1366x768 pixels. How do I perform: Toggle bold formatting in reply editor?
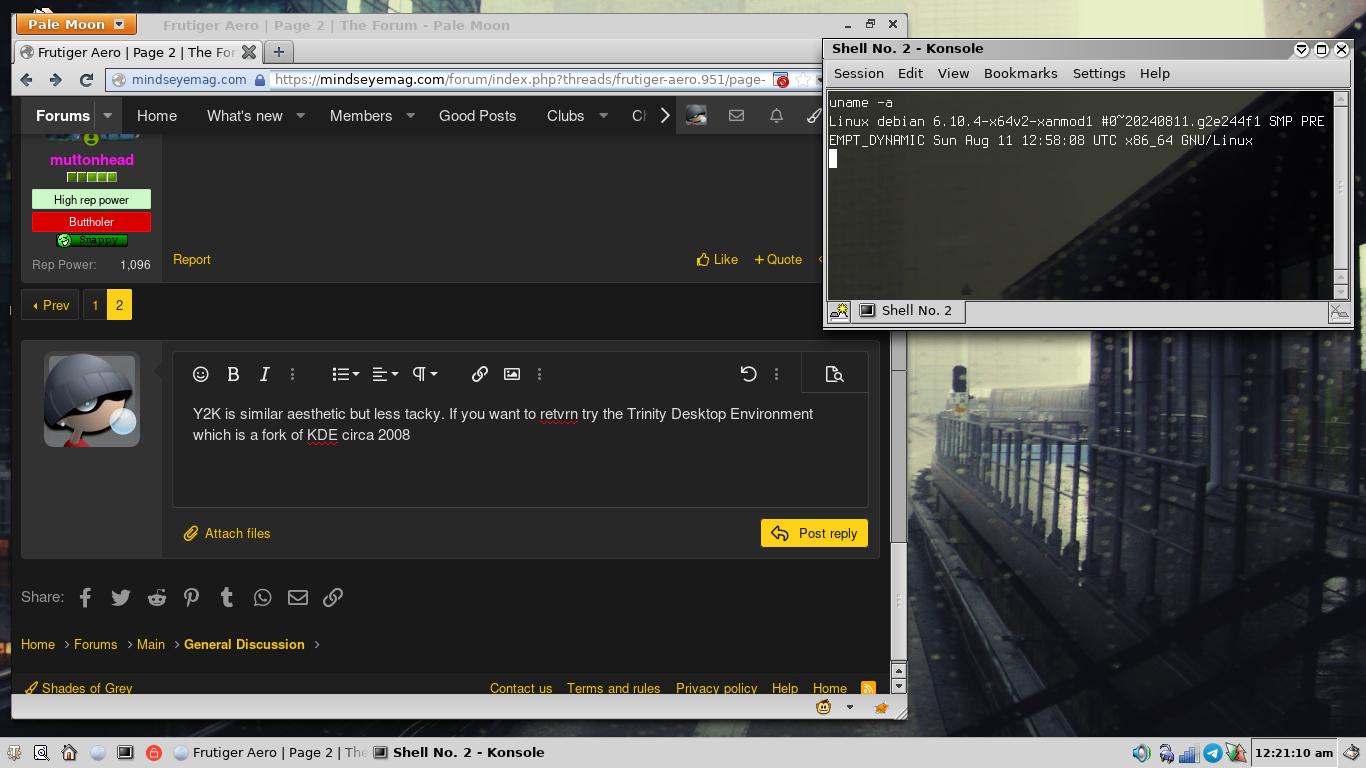(x=233, y=374)
